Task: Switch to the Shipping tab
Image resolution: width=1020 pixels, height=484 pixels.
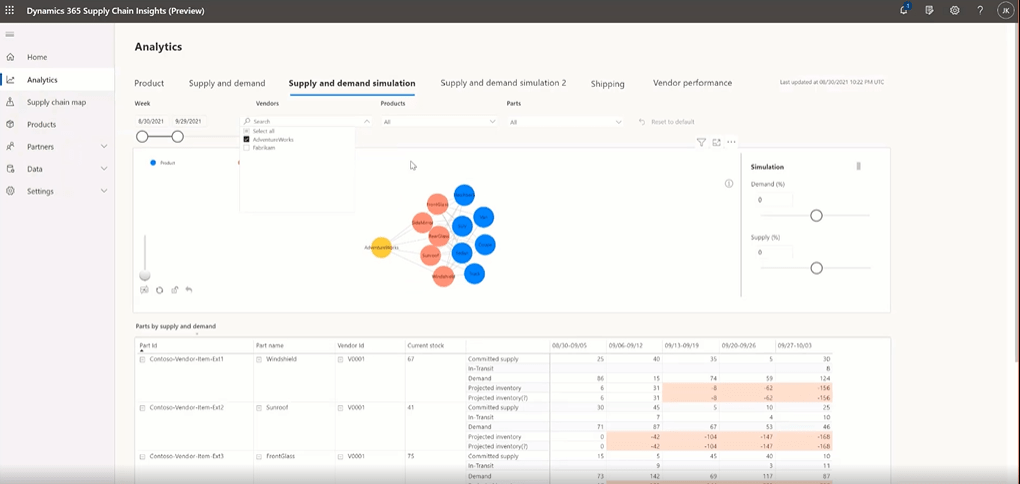Action: pyautogui.click(x=607, y=84)
